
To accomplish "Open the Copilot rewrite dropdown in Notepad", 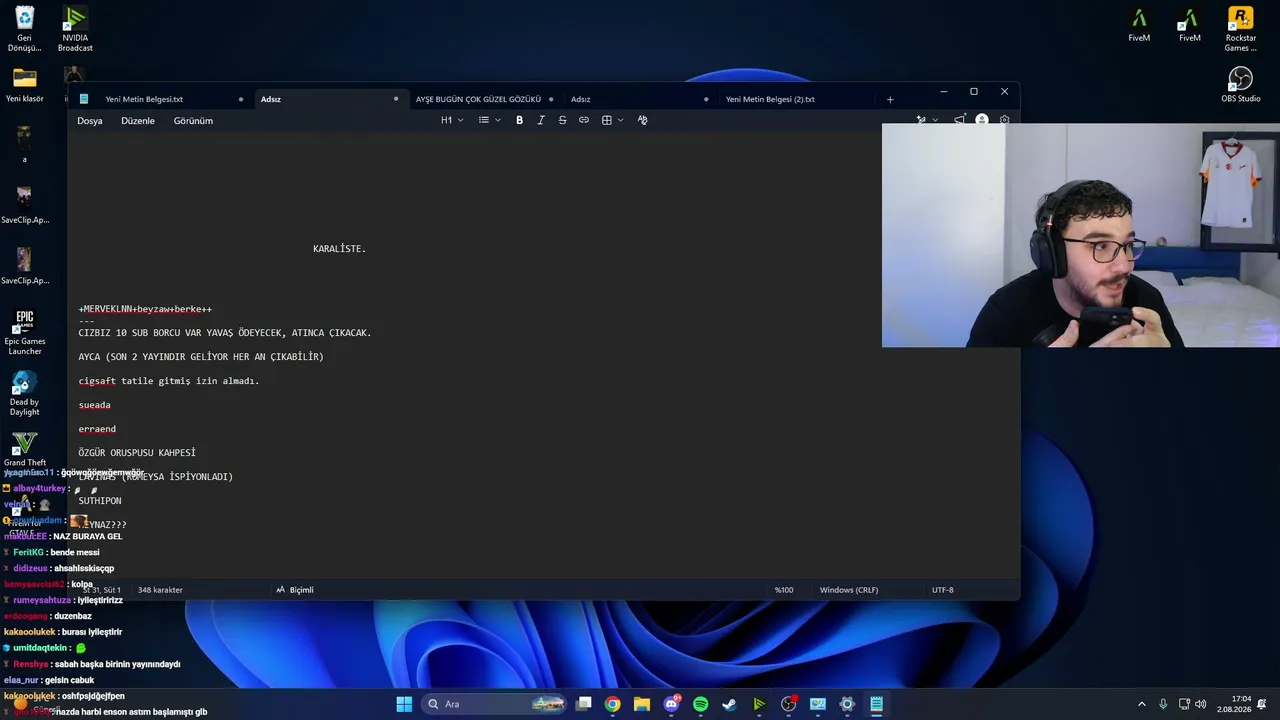I will coord(927,120).
